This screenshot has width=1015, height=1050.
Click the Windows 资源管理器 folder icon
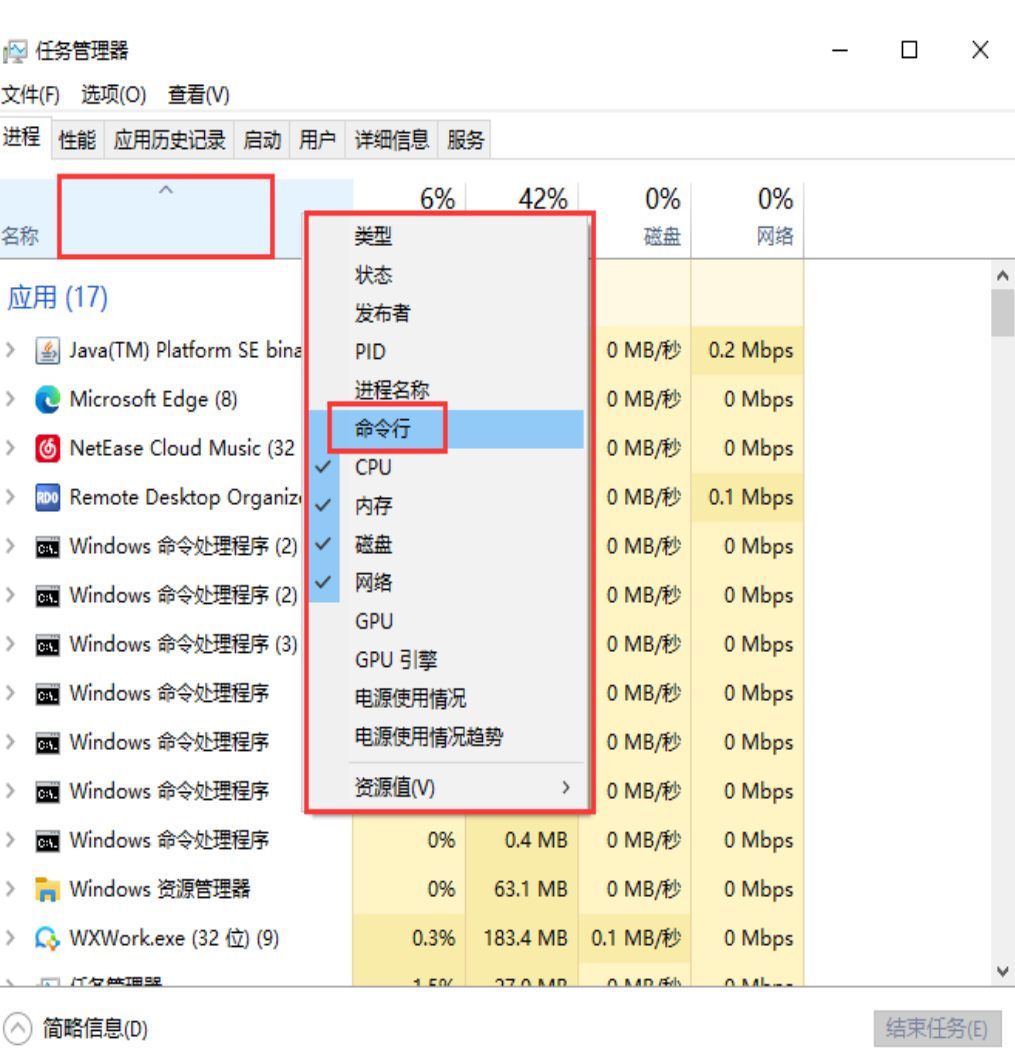coord(47,889)
